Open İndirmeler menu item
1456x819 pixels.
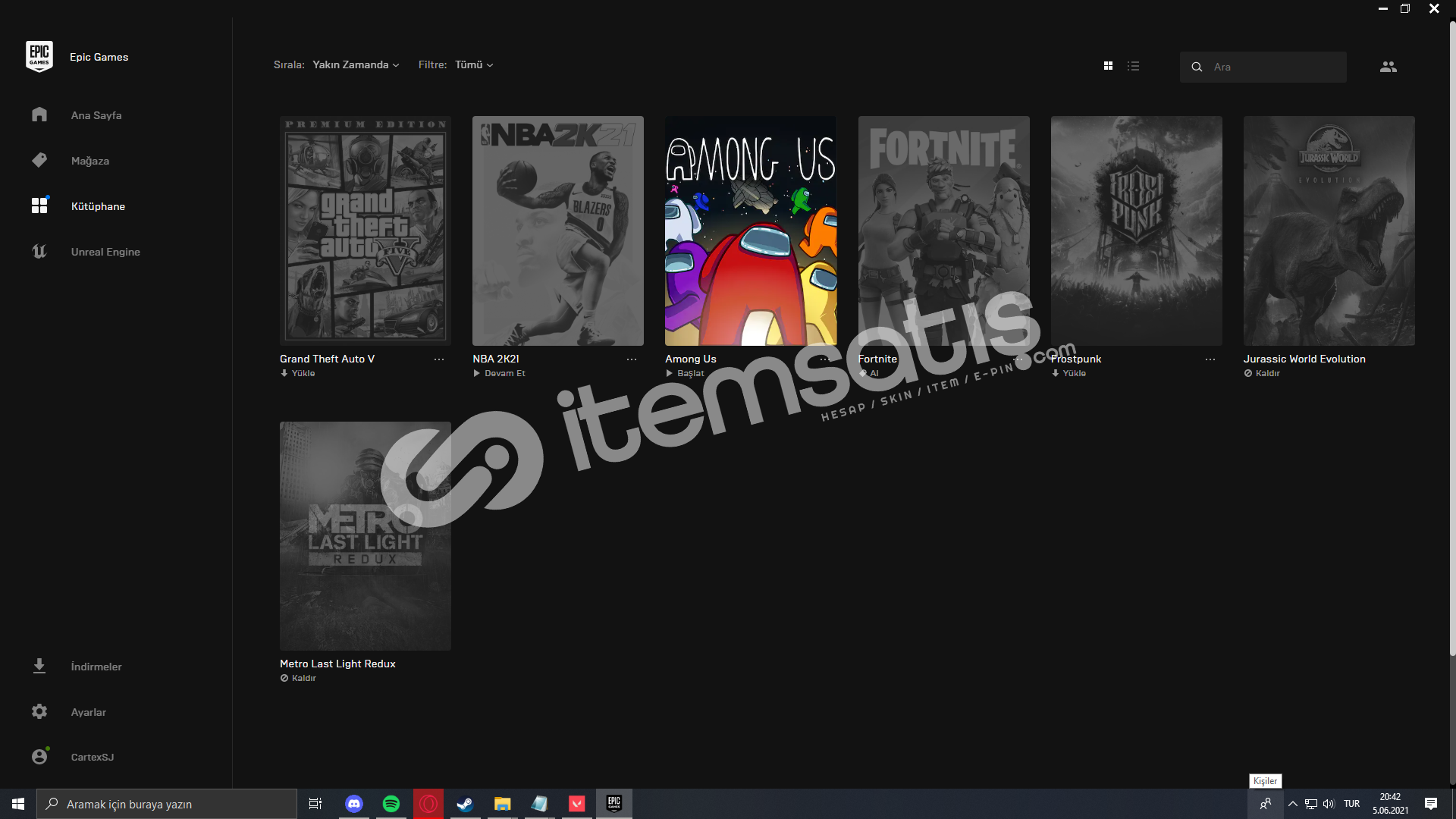(x=96, y=667)
